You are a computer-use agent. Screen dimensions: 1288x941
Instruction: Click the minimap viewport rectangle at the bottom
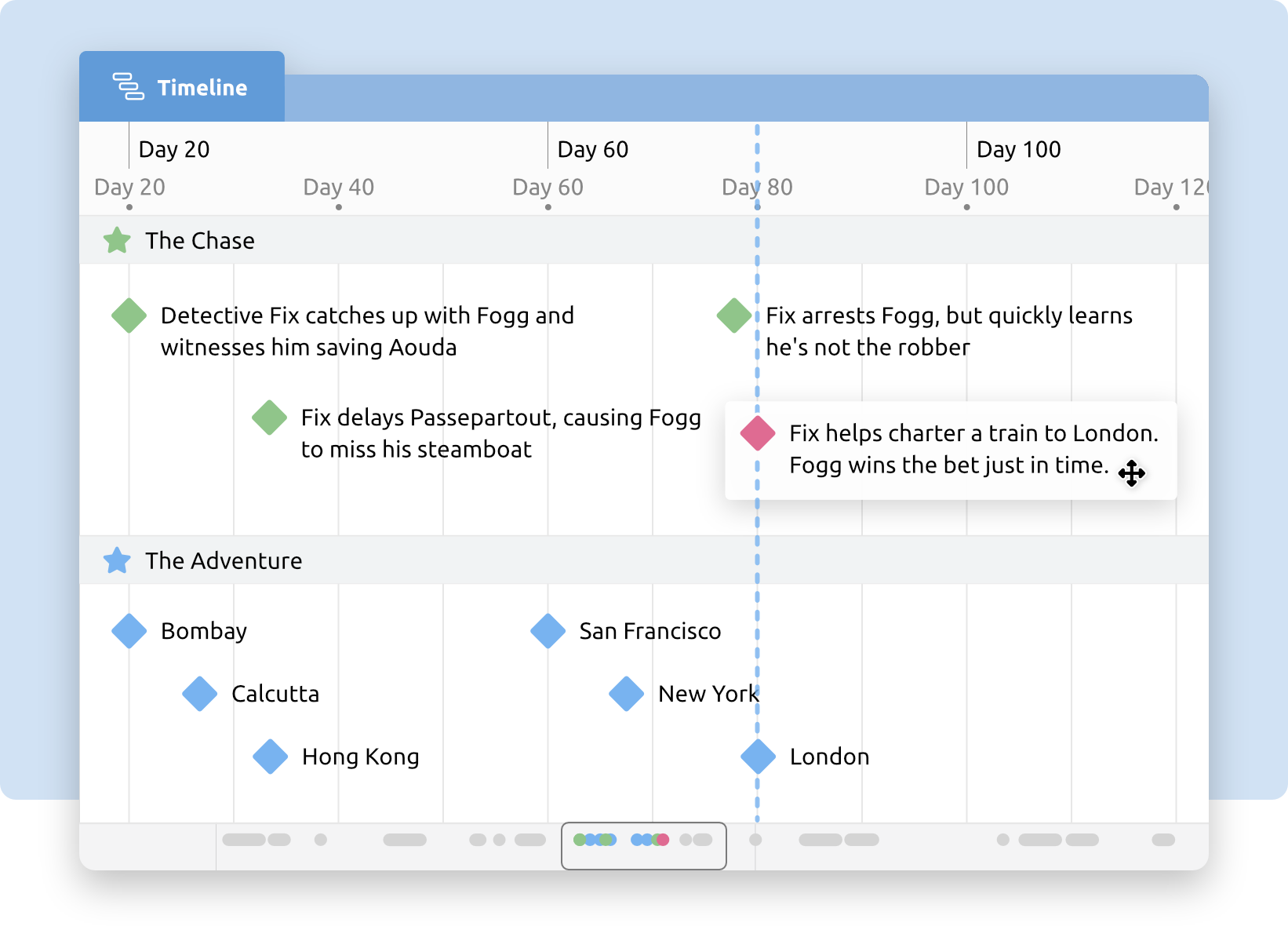pos(644,846)
